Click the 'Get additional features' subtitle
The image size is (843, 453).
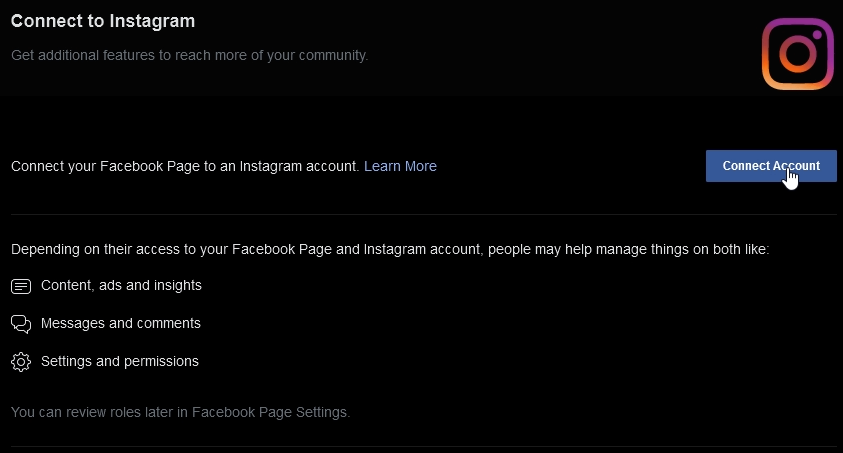(x=189, y=55)
